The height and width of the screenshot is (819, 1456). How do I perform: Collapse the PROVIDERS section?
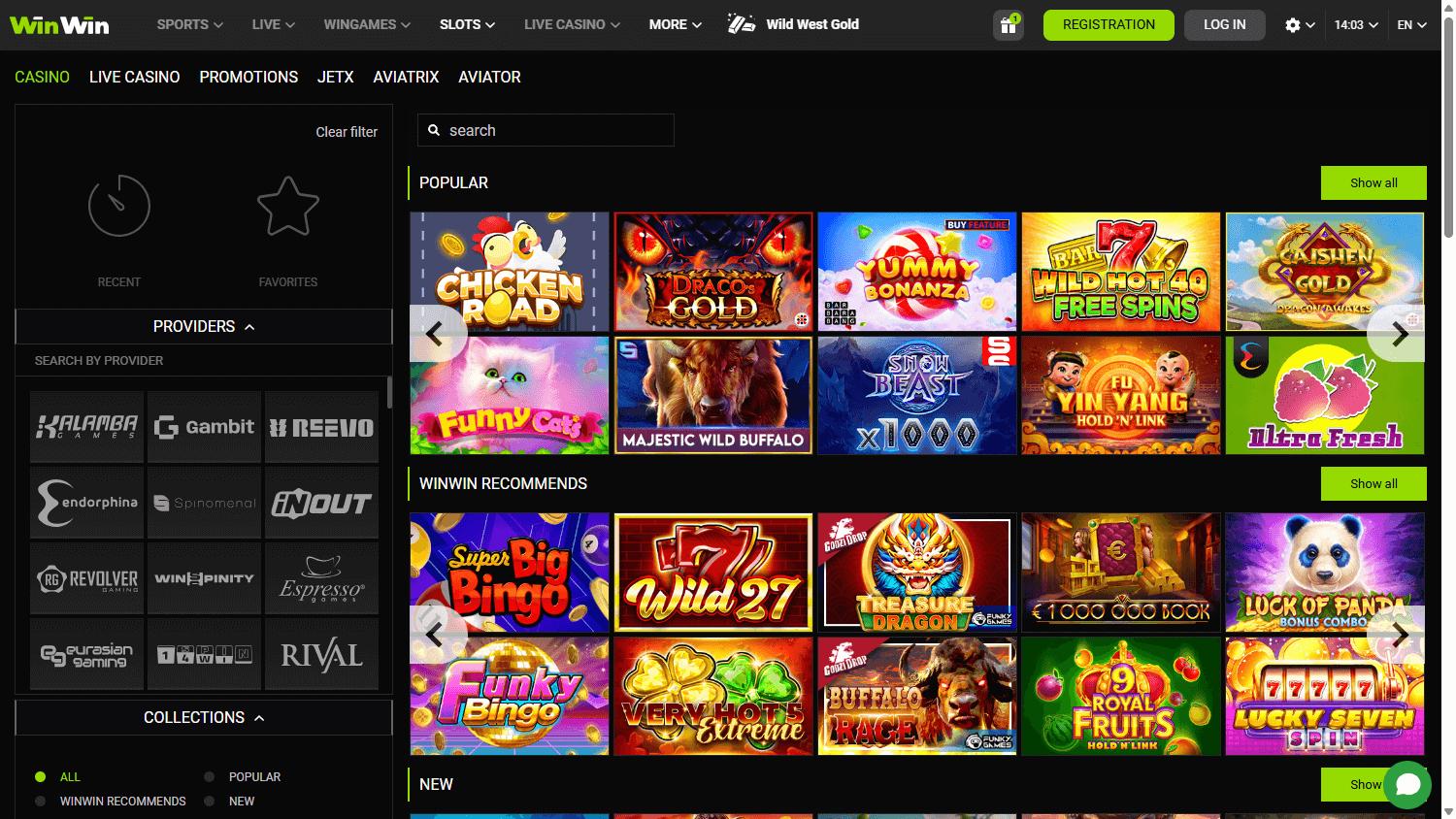click(204, 327)
